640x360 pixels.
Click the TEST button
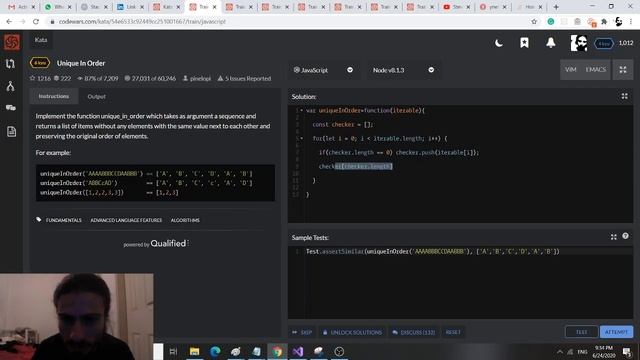point(581,332)
